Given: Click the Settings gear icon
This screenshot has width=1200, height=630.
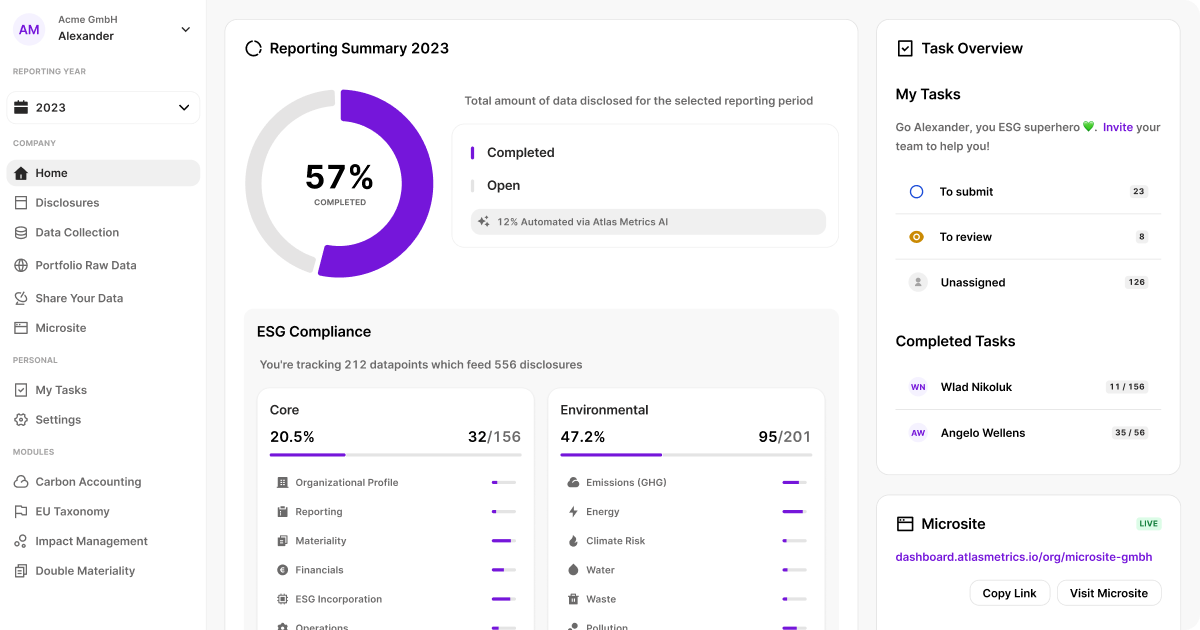Looking at the screenshot, I should coord(21,420).
